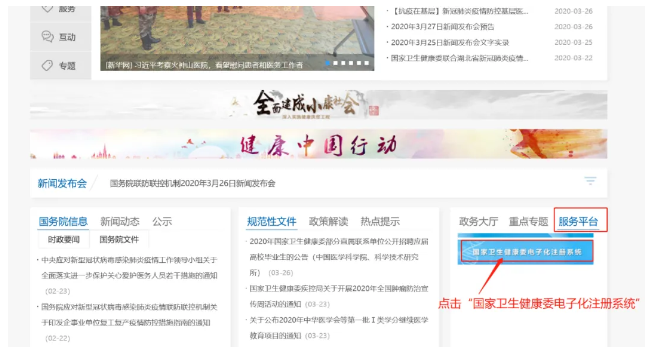Click the 健康中国行动 banner
Image resolution: width=645 pixels, height=360 pixels.
tap(318, 144)
